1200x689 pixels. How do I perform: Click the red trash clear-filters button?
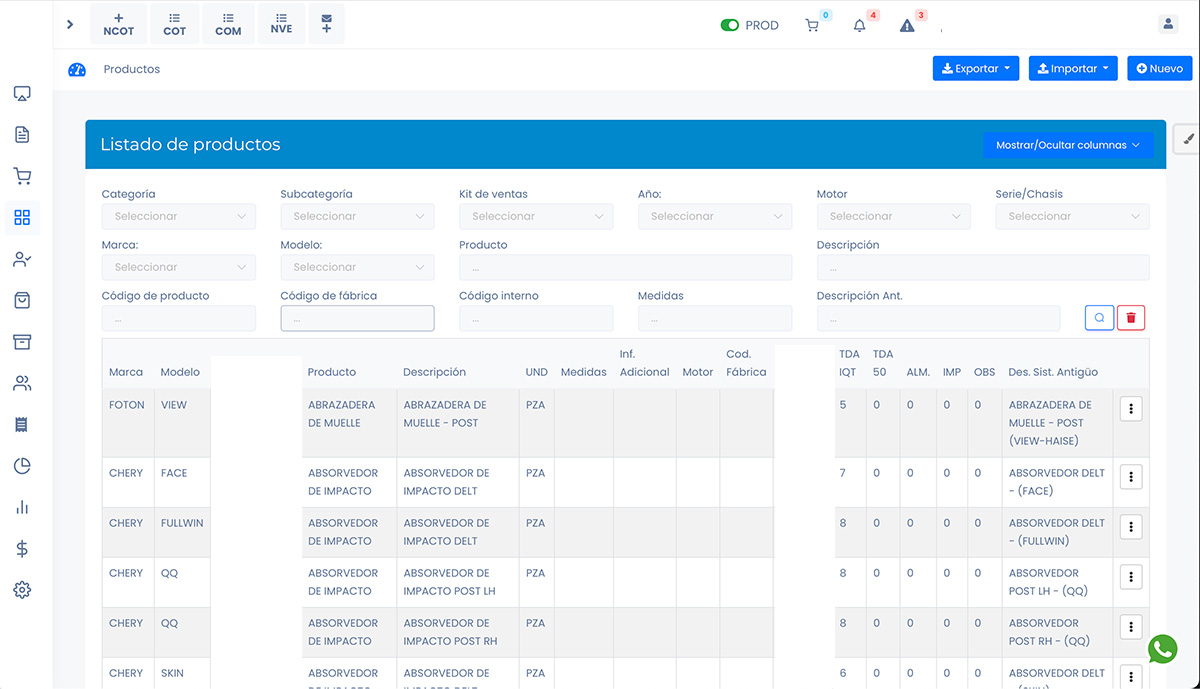pos(1131,318)
